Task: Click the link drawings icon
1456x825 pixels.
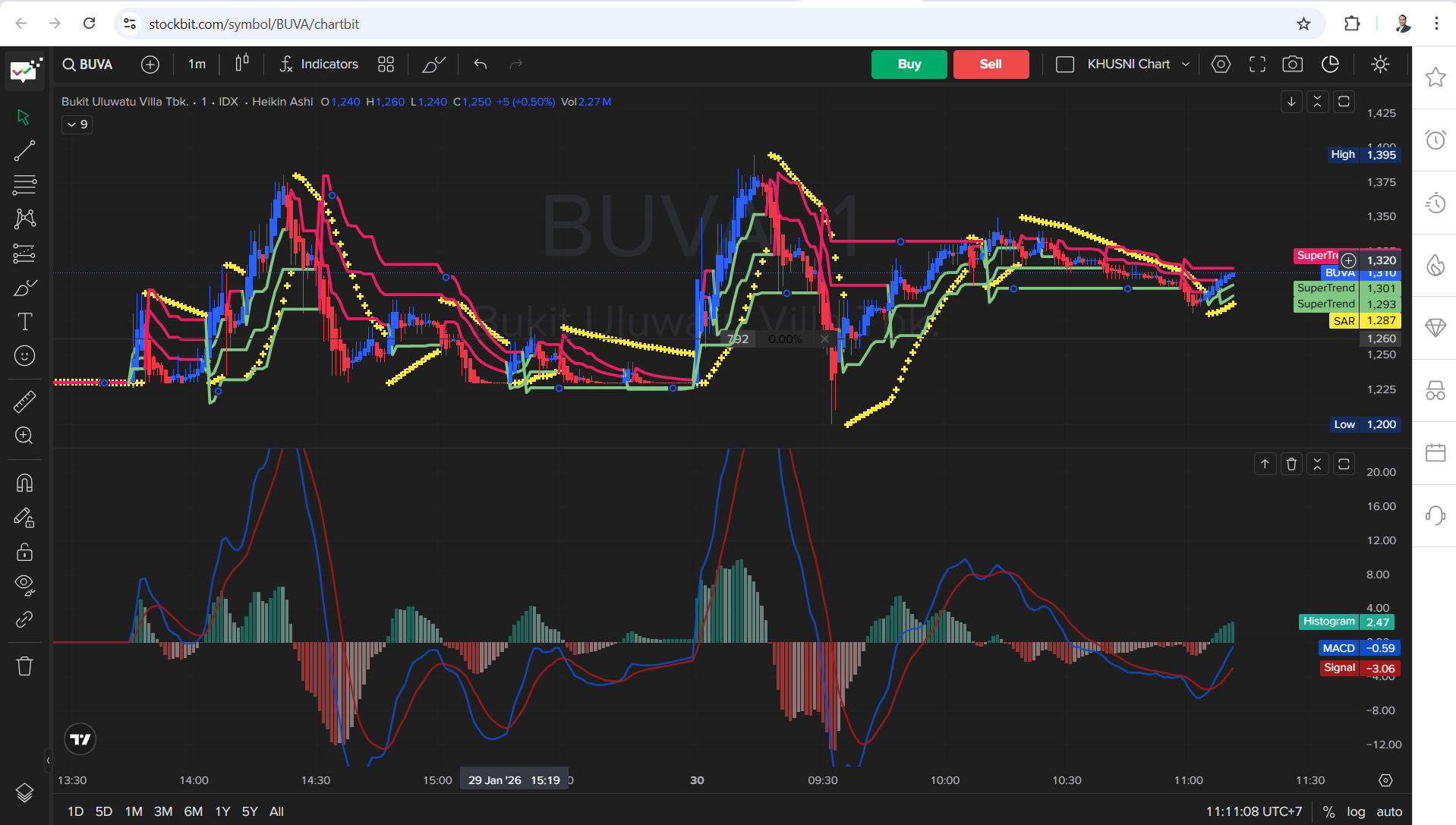Action: [24, 619]
